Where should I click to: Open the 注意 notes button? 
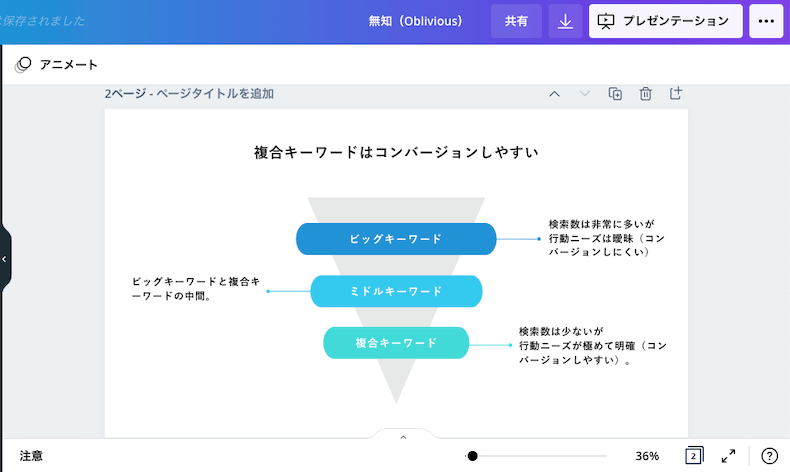tap(31, 456)
